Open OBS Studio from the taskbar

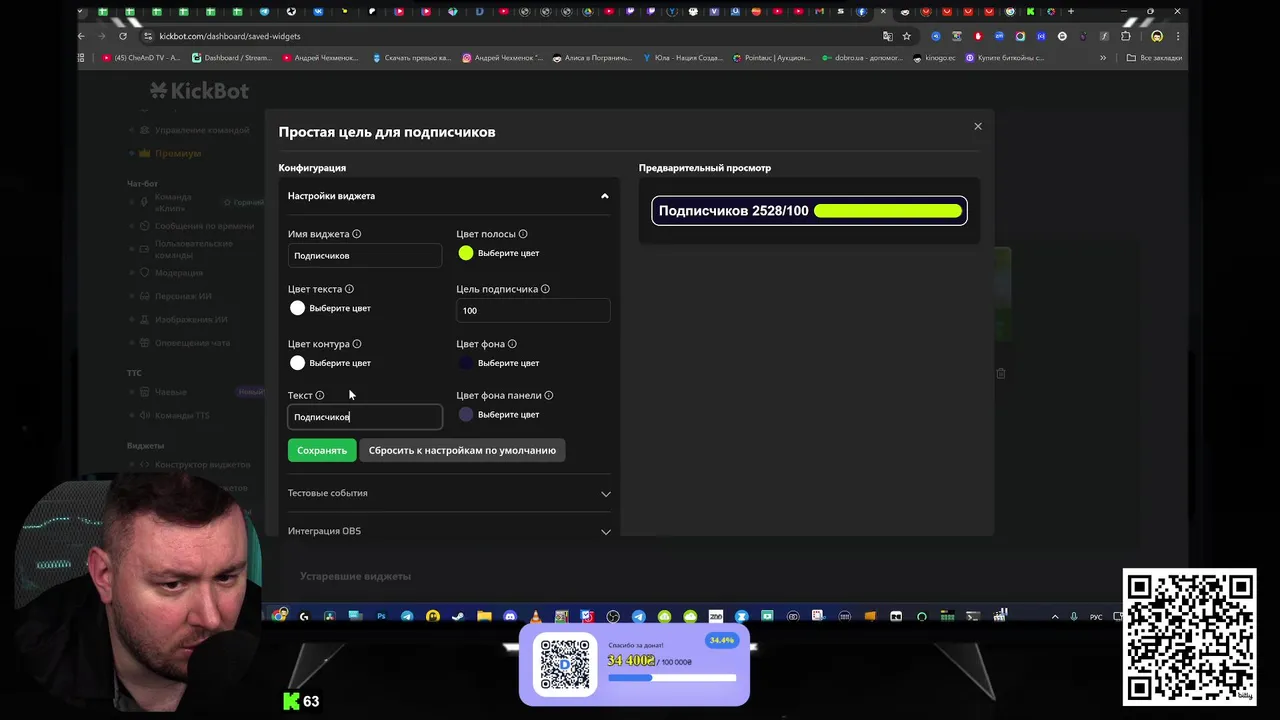tap(613, 616)
